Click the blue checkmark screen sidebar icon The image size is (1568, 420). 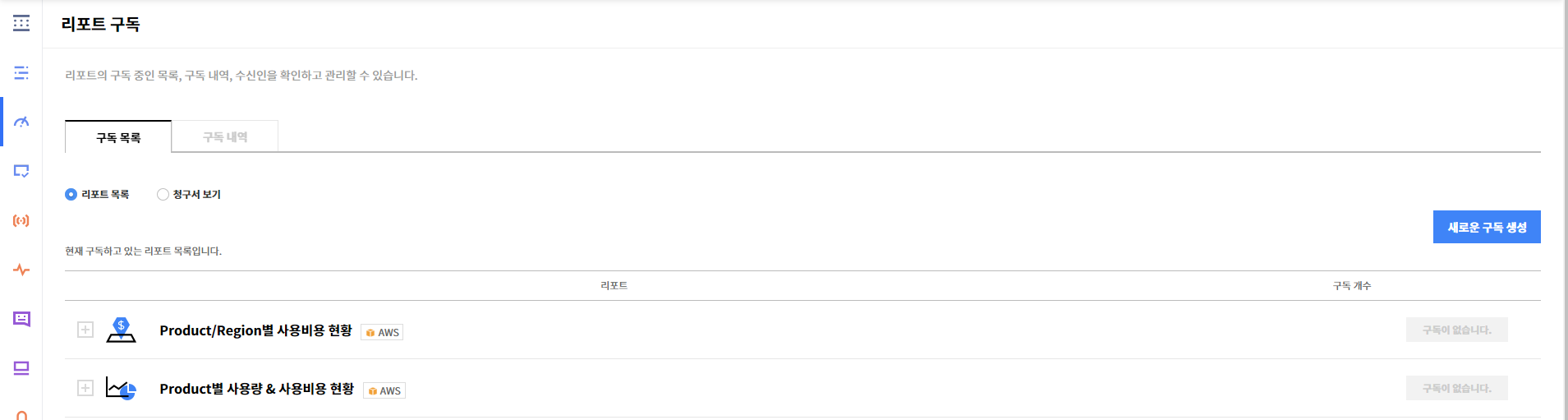tap(21, 171)
